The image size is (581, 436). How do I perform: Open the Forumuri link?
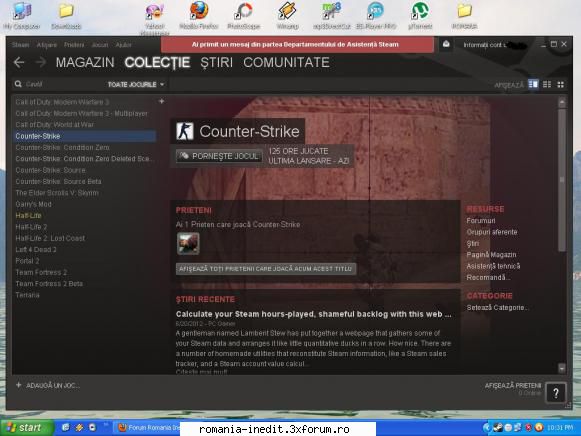click(x=481, y=221)
